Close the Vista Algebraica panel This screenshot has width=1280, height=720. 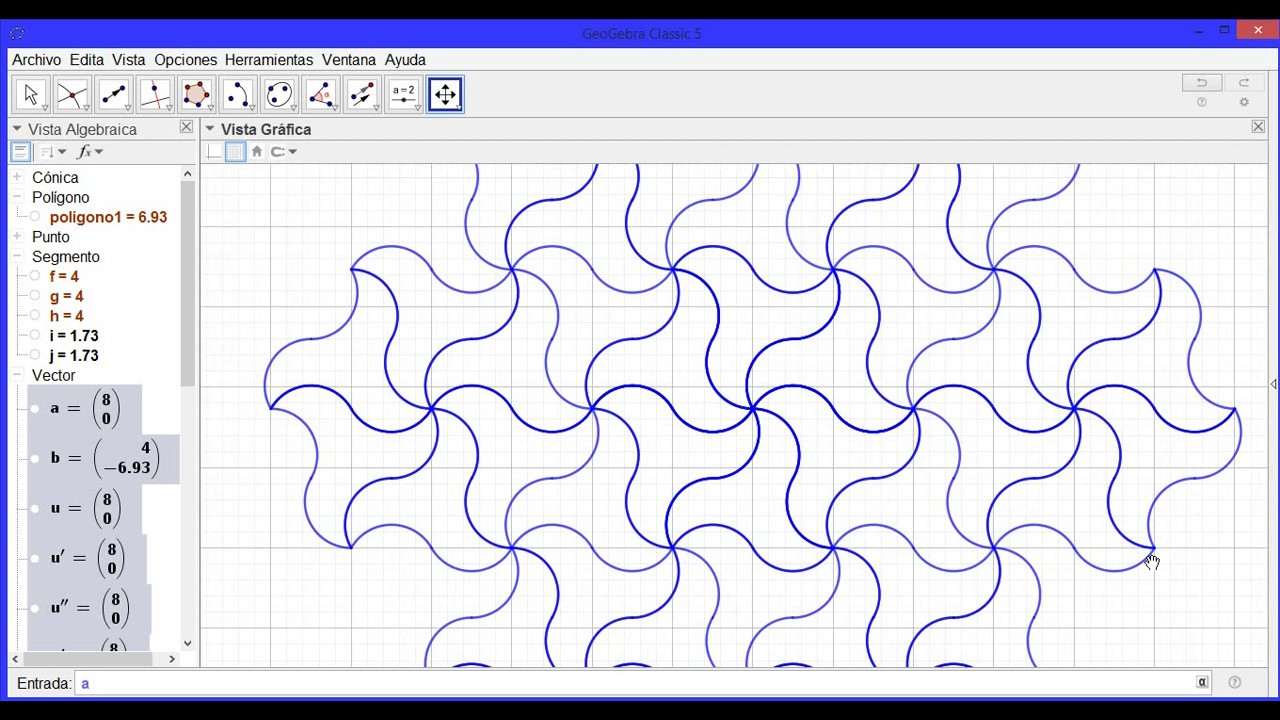pos(186,127)
